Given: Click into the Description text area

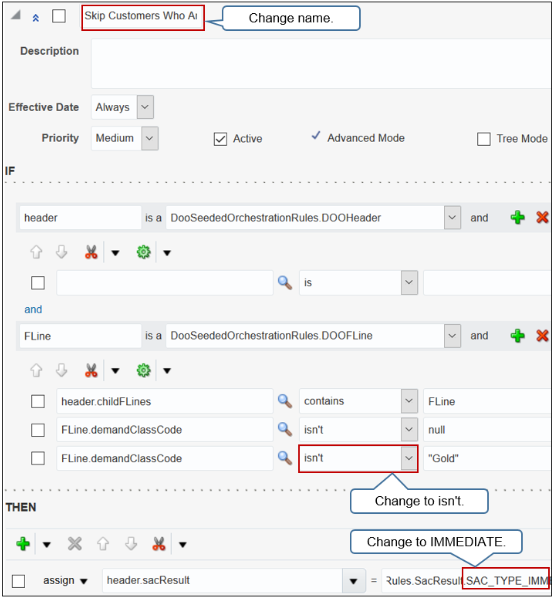Looking at the screenshot, I should tap(320, 63).
